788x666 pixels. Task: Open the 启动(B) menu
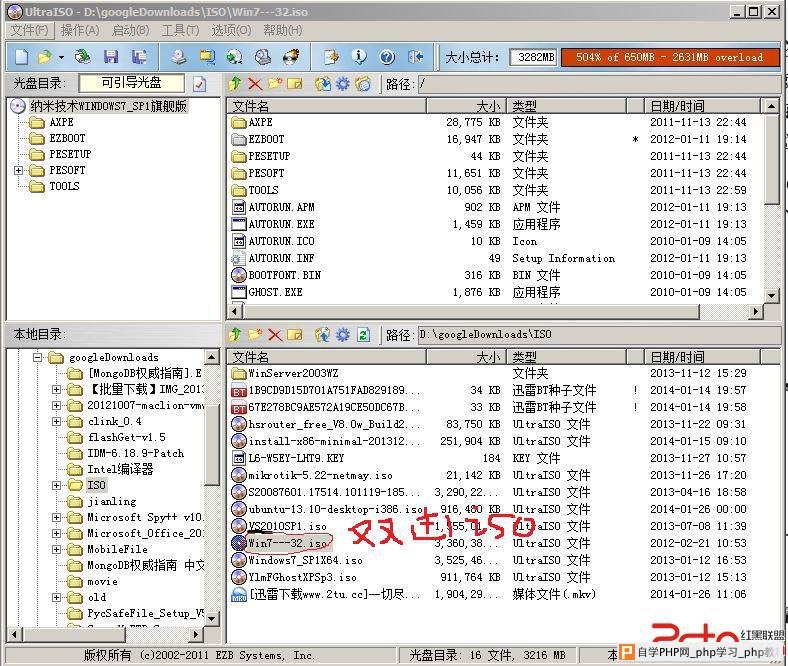coord(130,30)
